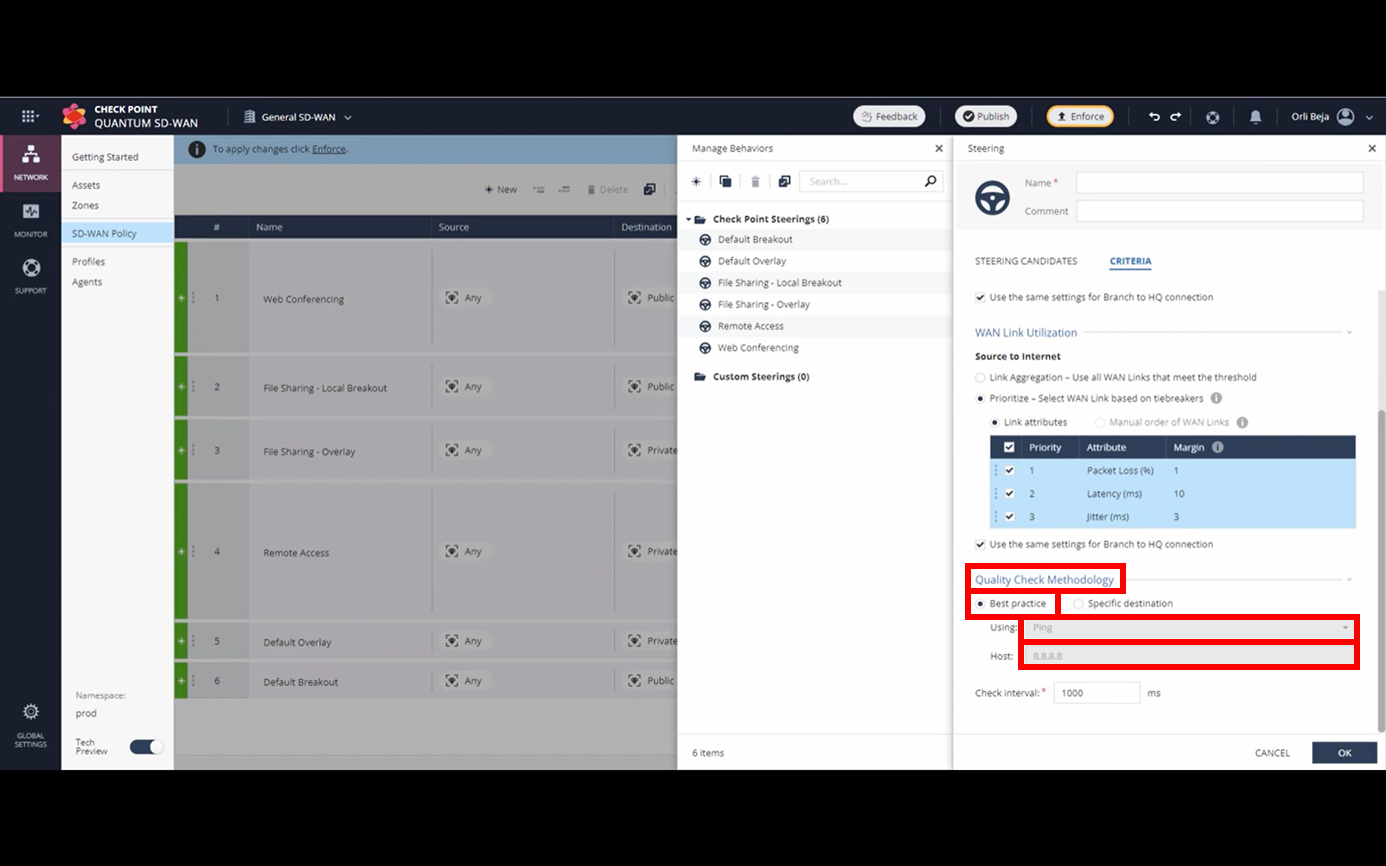Click copy icon in the policy toolbar

(x=650, y=189)
